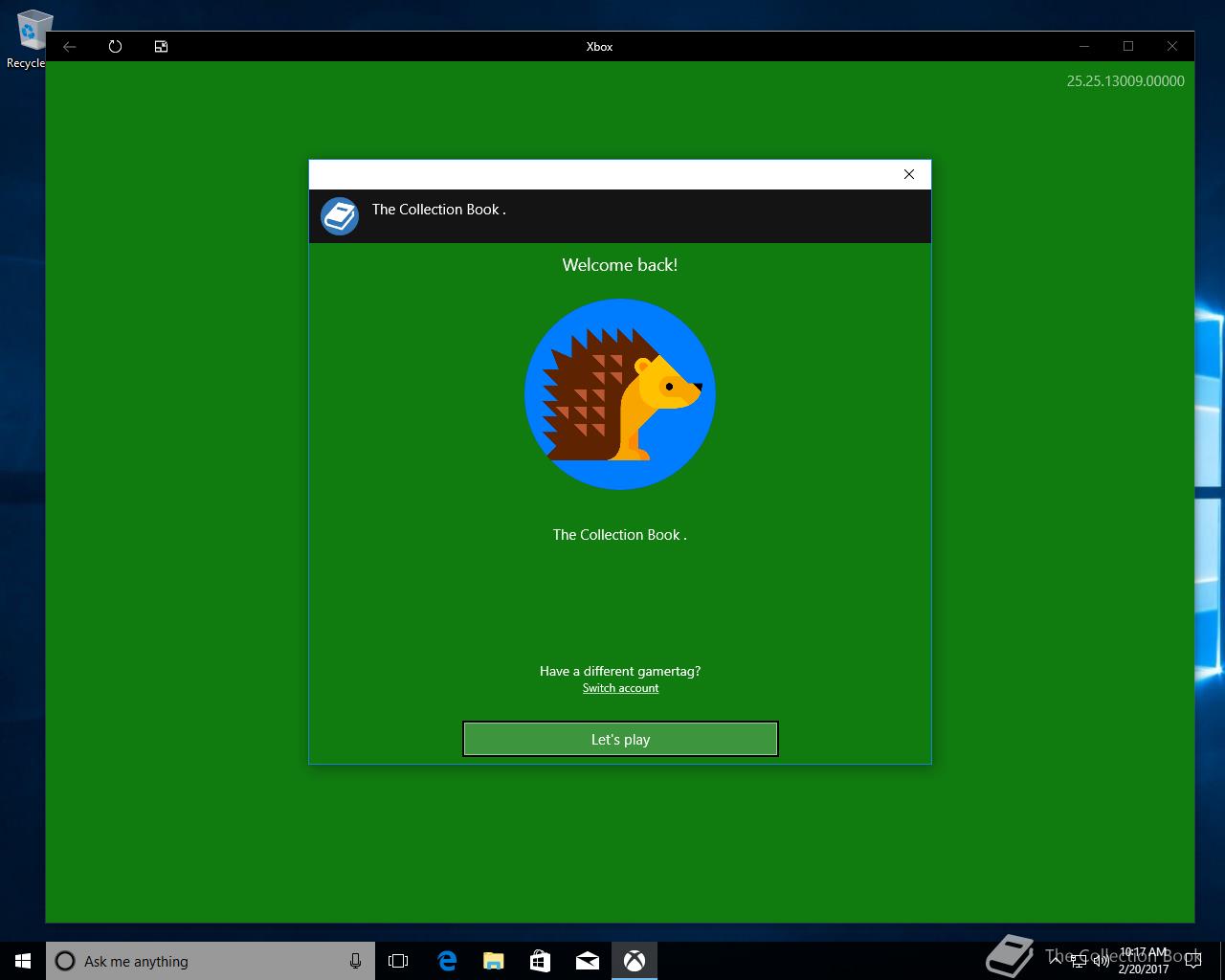Image resolution: width=1225 pixels, height=980 pixels.
Task: Click the Collection Book profile icon in dialog header
Action: pyautogui.click(x=340, y=216)
